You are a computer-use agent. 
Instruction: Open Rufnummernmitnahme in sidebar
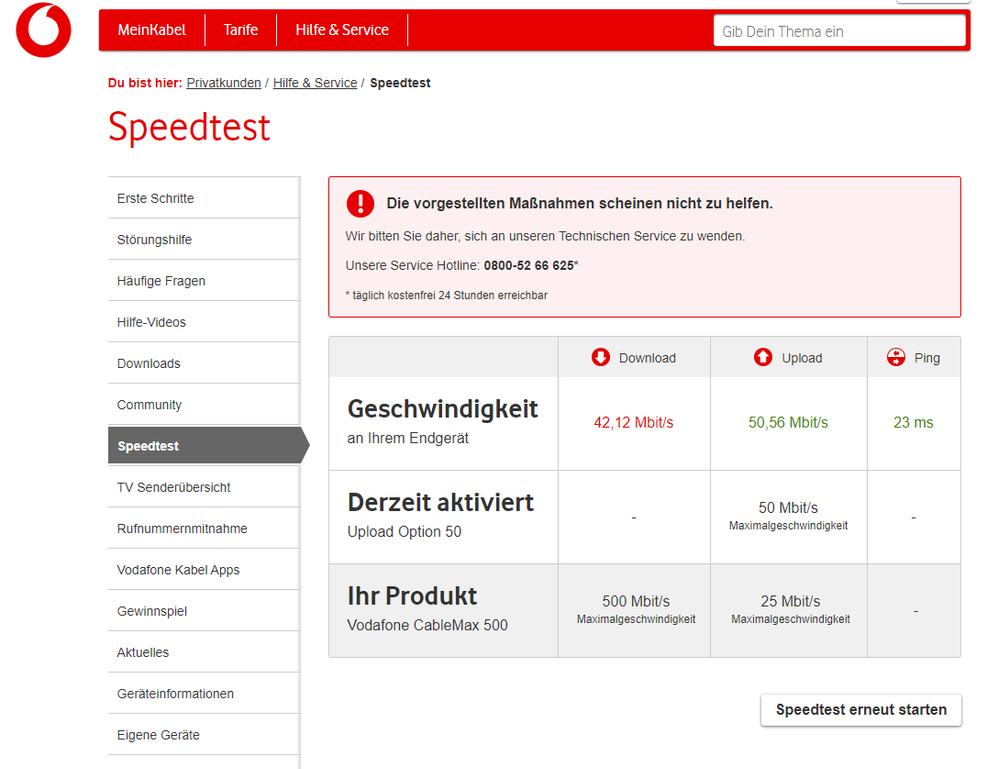(x=204, y=528)
